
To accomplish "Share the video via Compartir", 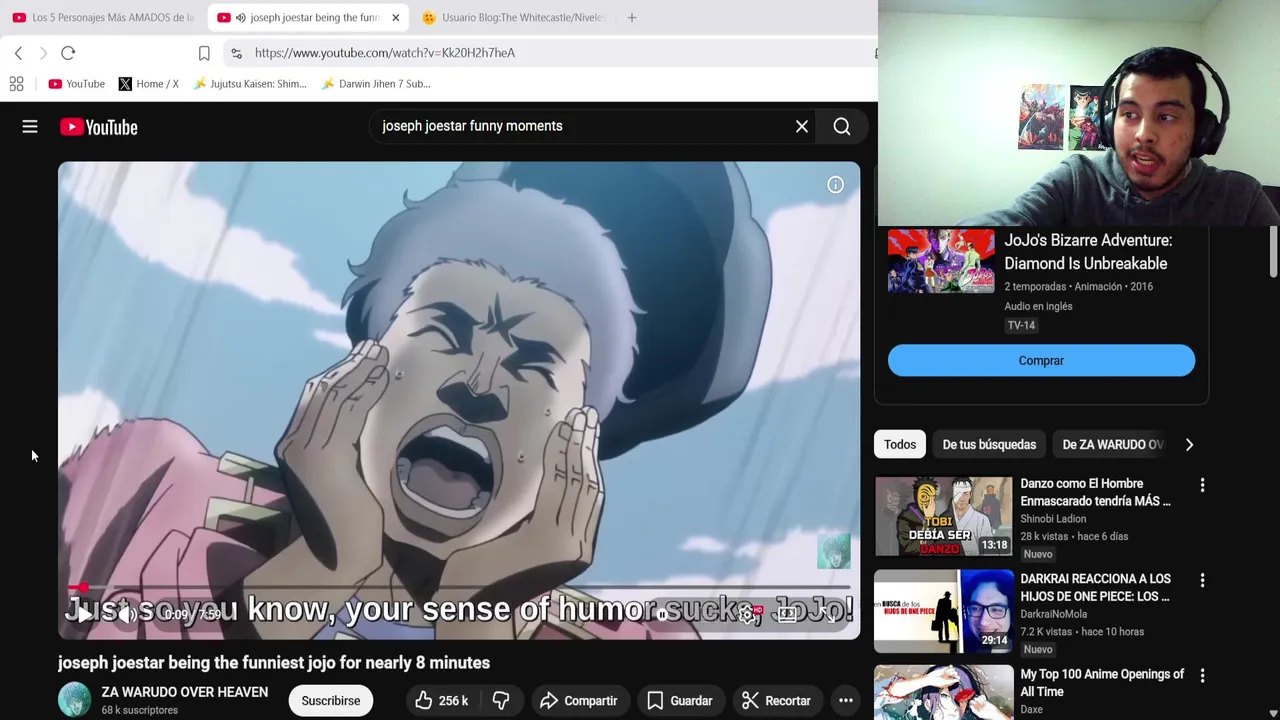I will 579,701.
